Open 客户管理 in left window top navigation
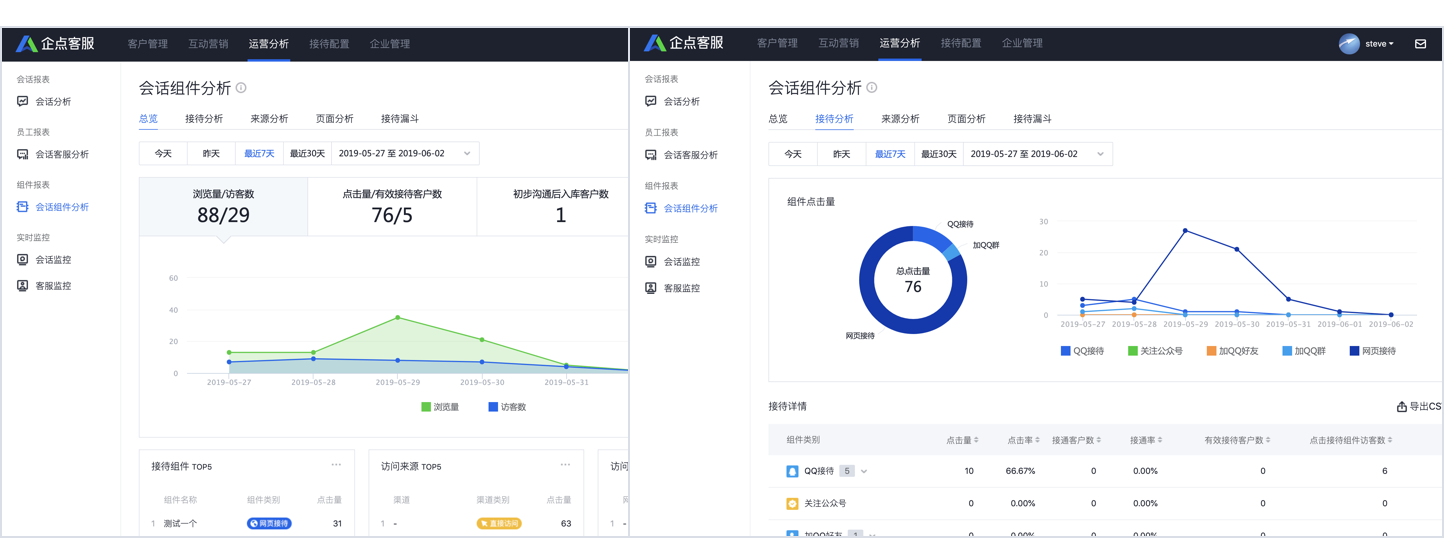The width and height of the screenshot is (1444, 538). click(x=148, y=44)
